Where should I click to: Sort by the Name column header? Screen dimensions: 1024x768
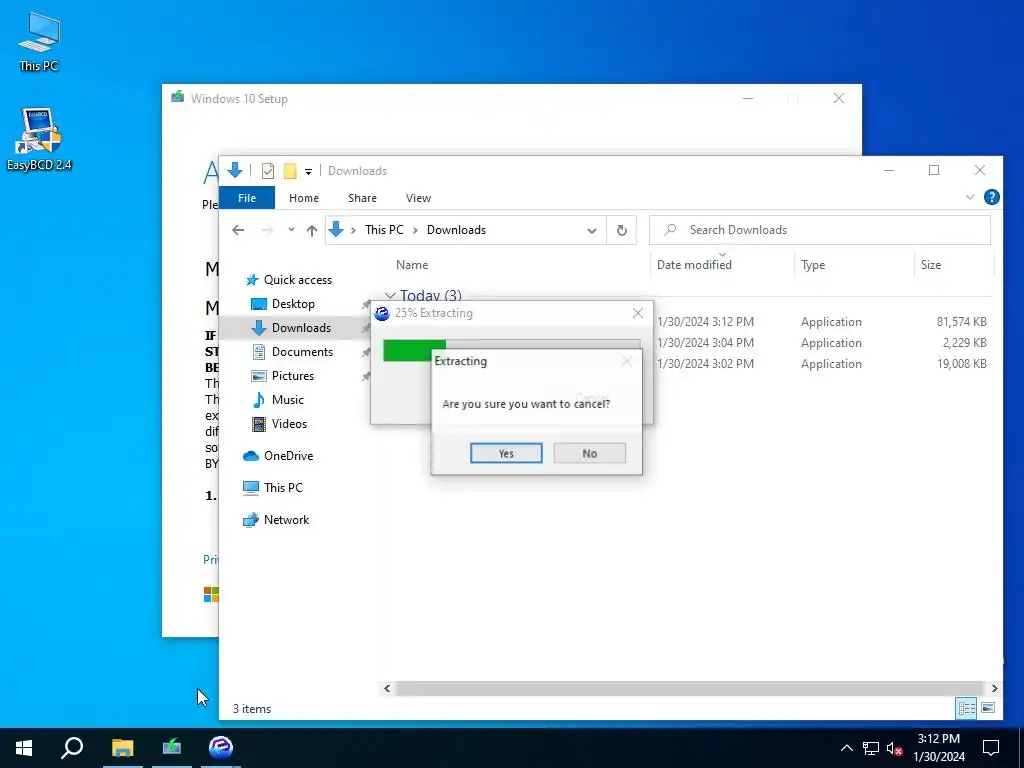(x=412, y=264)
